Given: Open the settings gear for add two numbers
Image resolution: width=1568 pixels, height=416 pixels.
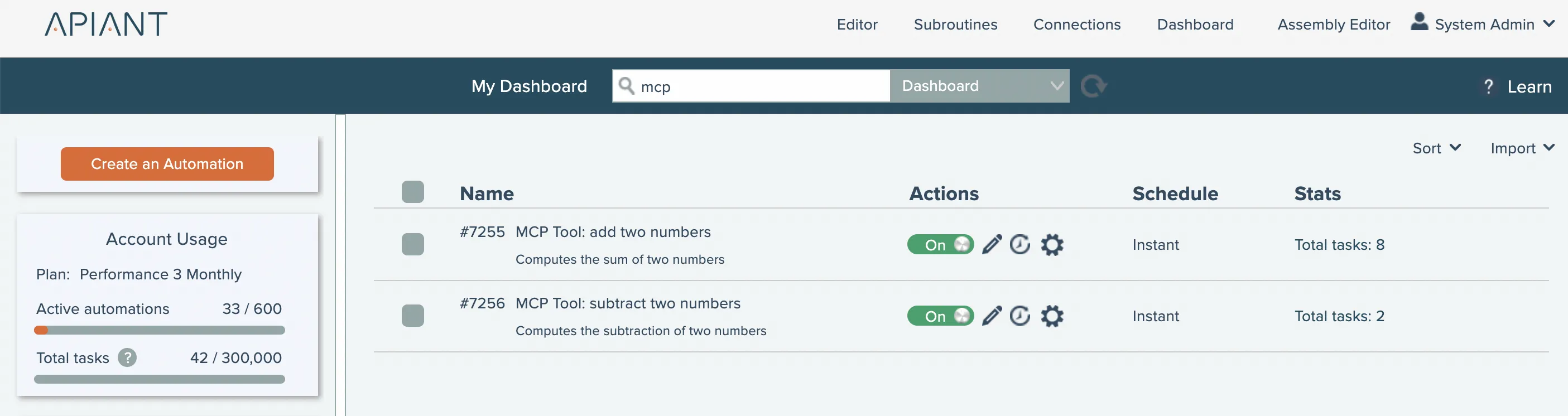Looking at the screenshot, I should tap(1052, 244).
